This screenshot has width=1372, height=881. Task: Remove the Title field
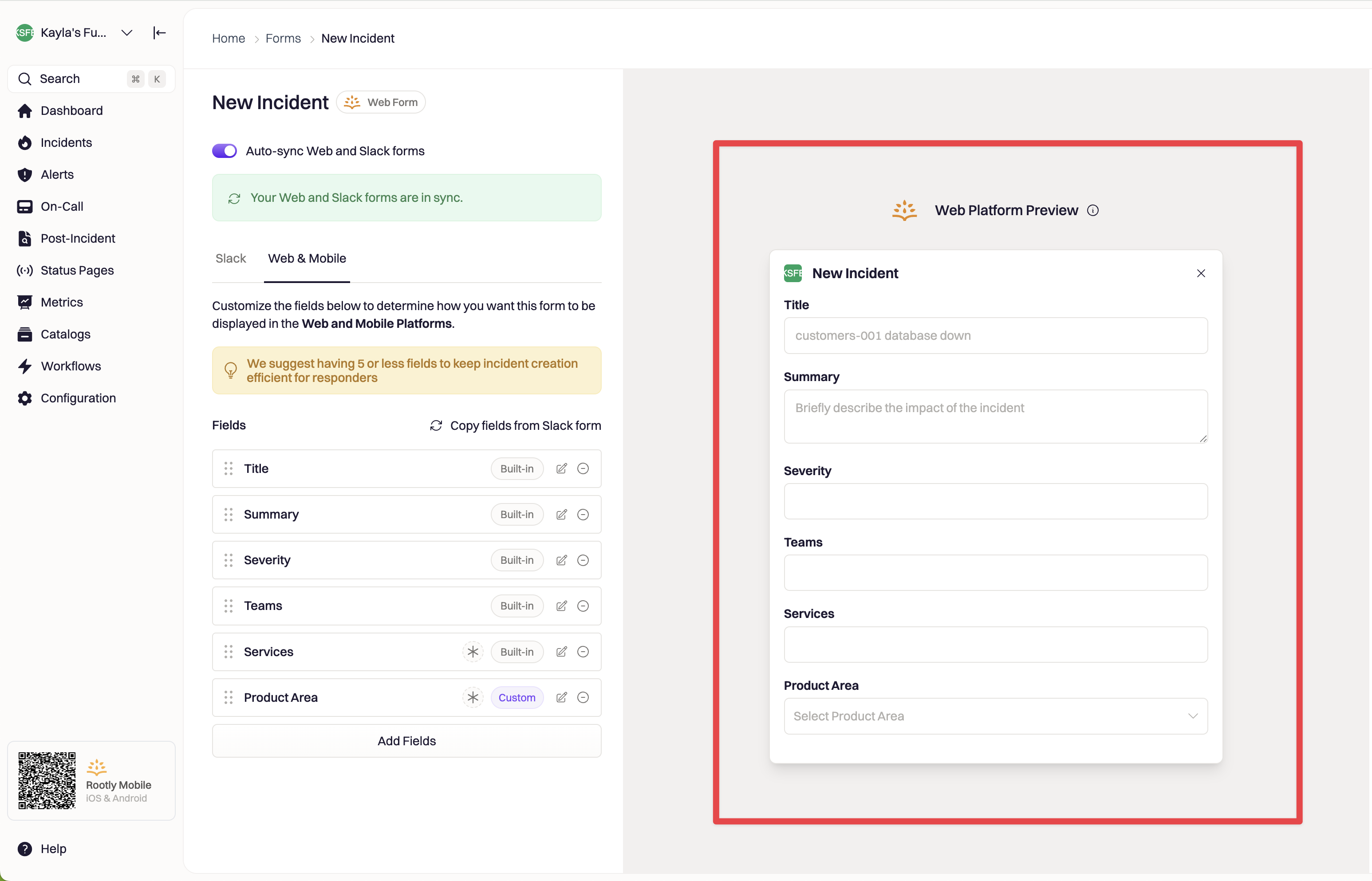coord(583,469)
